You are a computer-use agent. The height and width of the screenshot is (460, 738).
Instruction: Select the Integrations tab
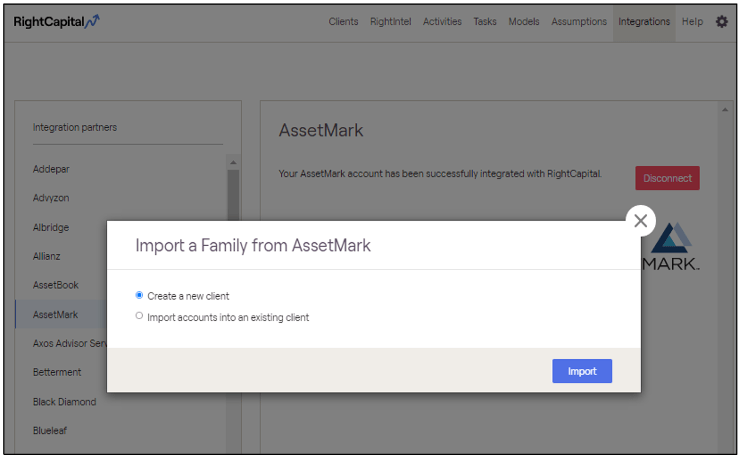[643, 22]
